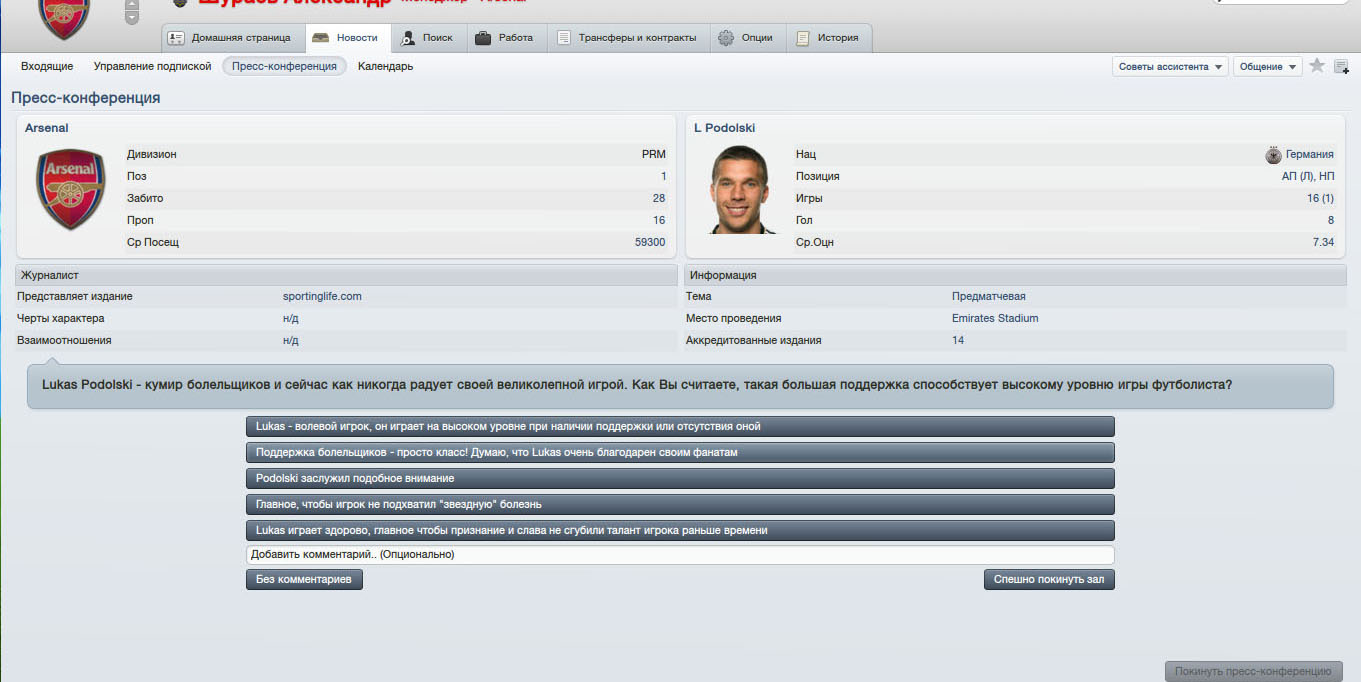Expand the Общение dropdown
The height and width of the screenshot is (682, 1361).
tap(1267, 67)
